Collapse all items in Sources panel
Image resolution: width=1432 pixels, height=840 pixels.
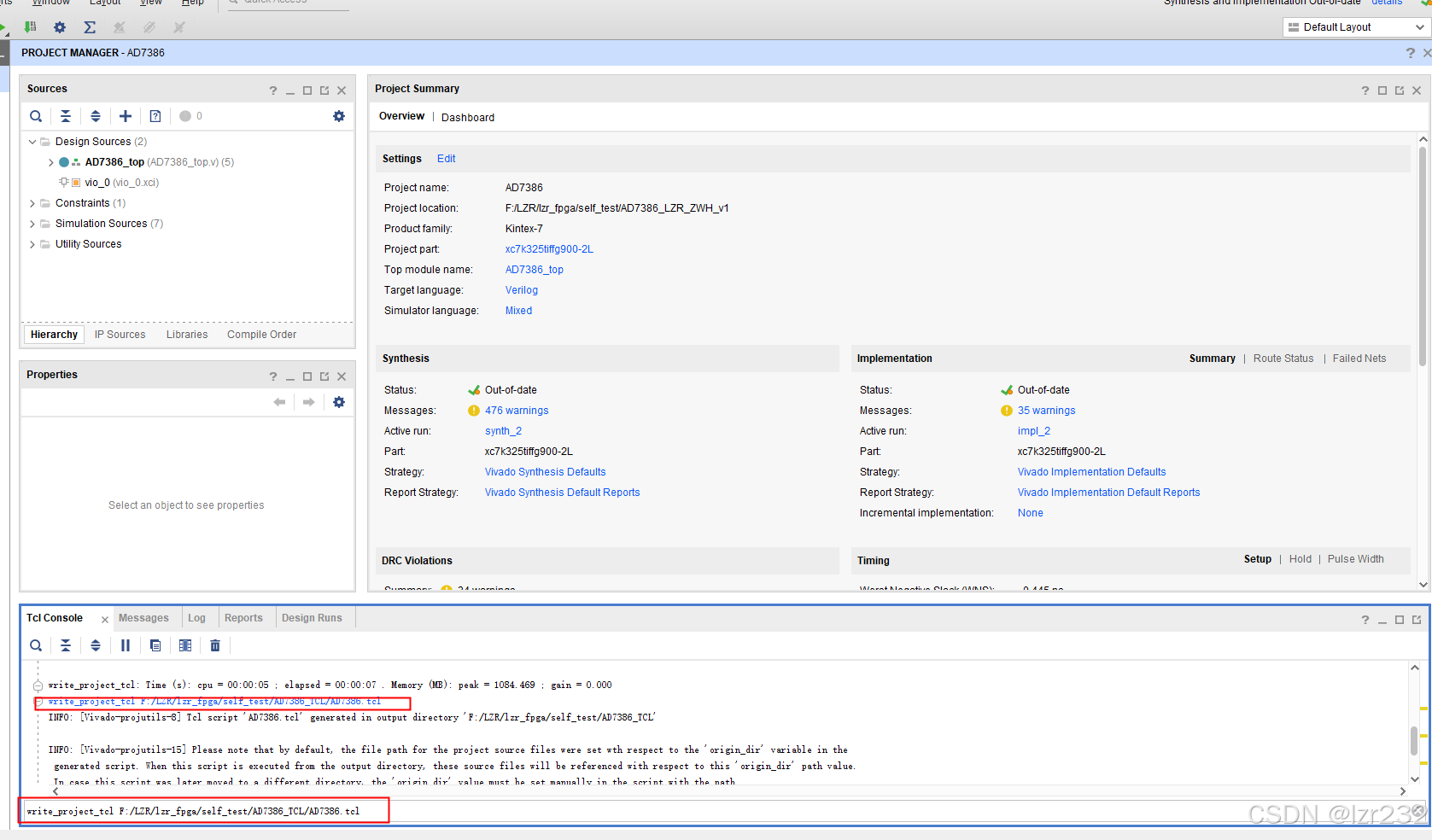[x=66, y=116]
